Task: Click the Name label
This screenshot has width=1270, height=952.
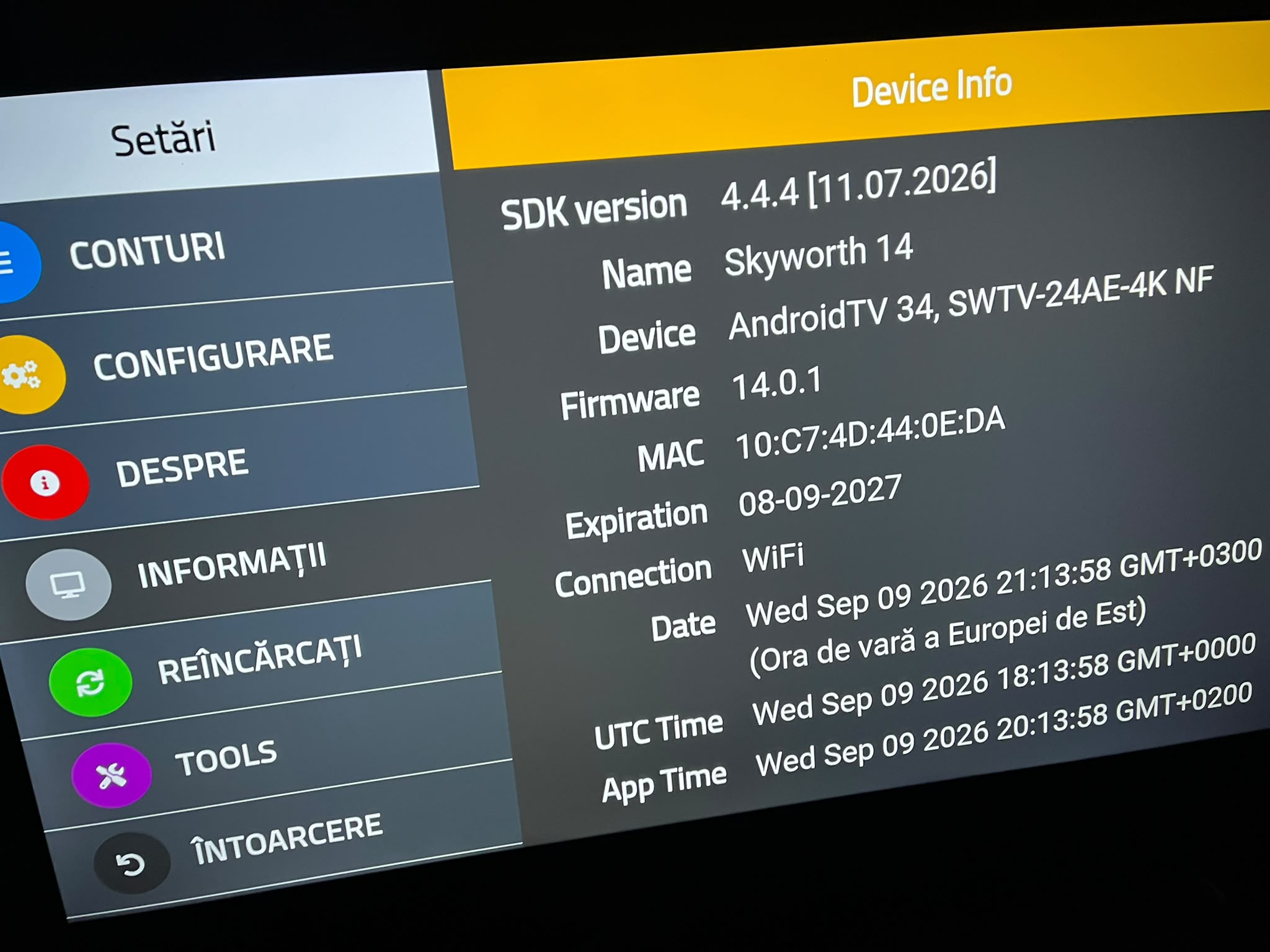Action: 647,273
